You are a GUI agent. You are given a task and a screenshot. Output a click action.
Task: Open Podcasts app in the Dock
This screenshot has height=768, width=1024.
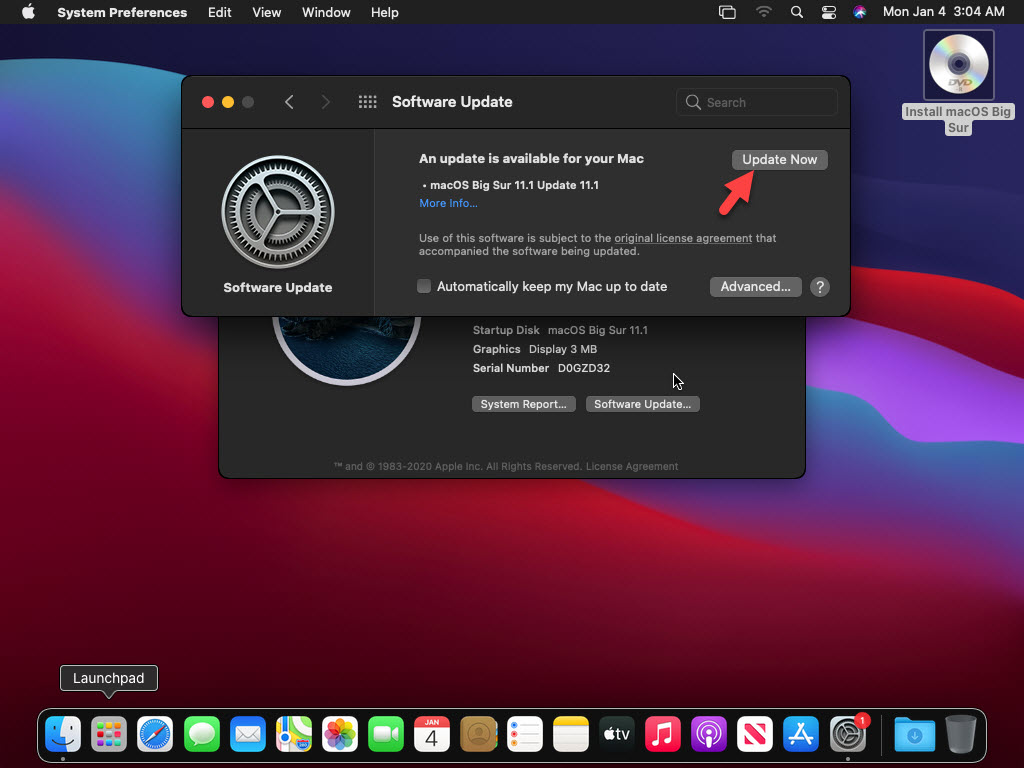(x=709, y=734)
